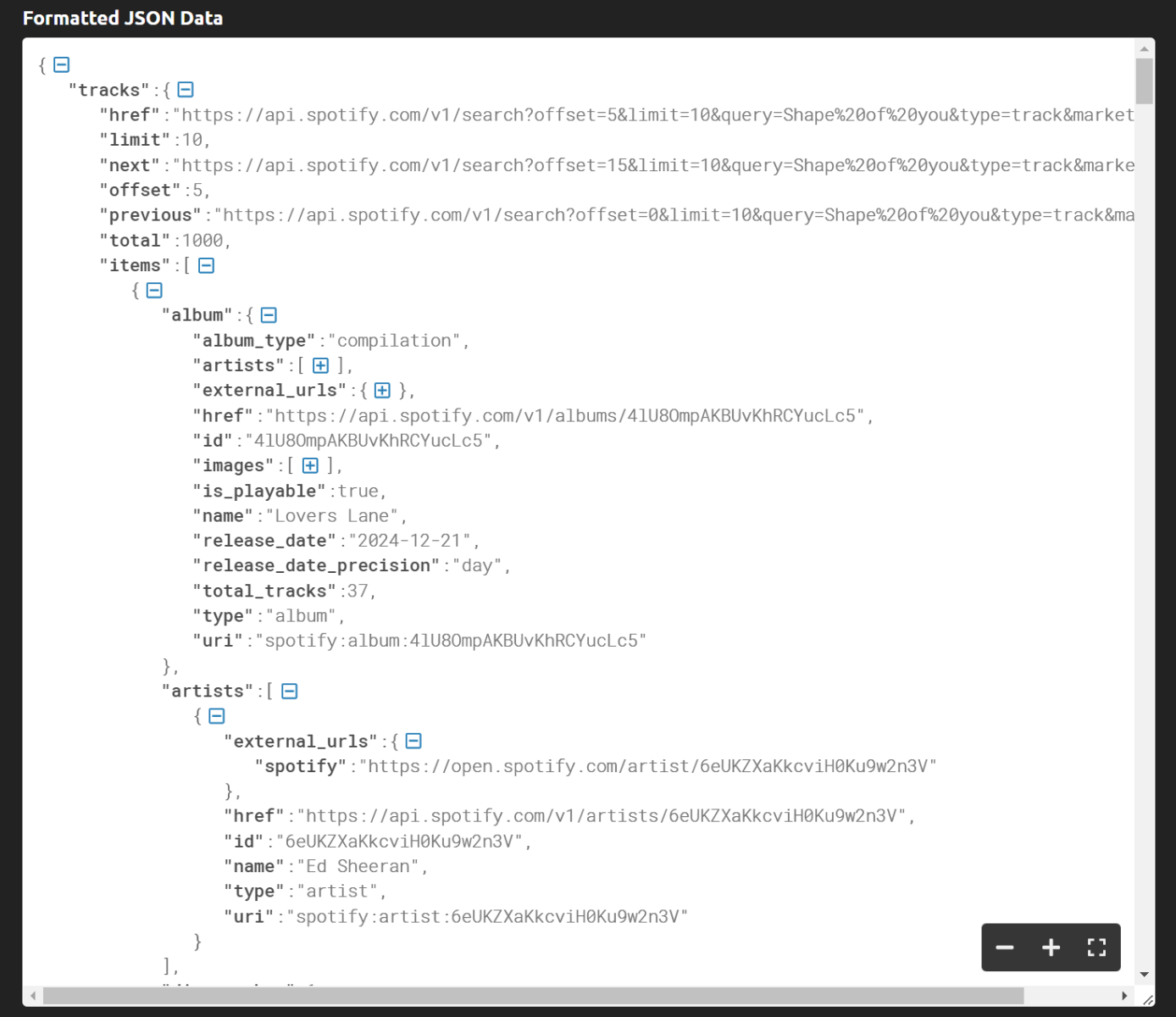The height and width of the screenshot is (1017, 1176).
Task: Click the album "id" value 41U8OmpAKBUvKhRCYucLc5
Action: click(x=368, y=441)
